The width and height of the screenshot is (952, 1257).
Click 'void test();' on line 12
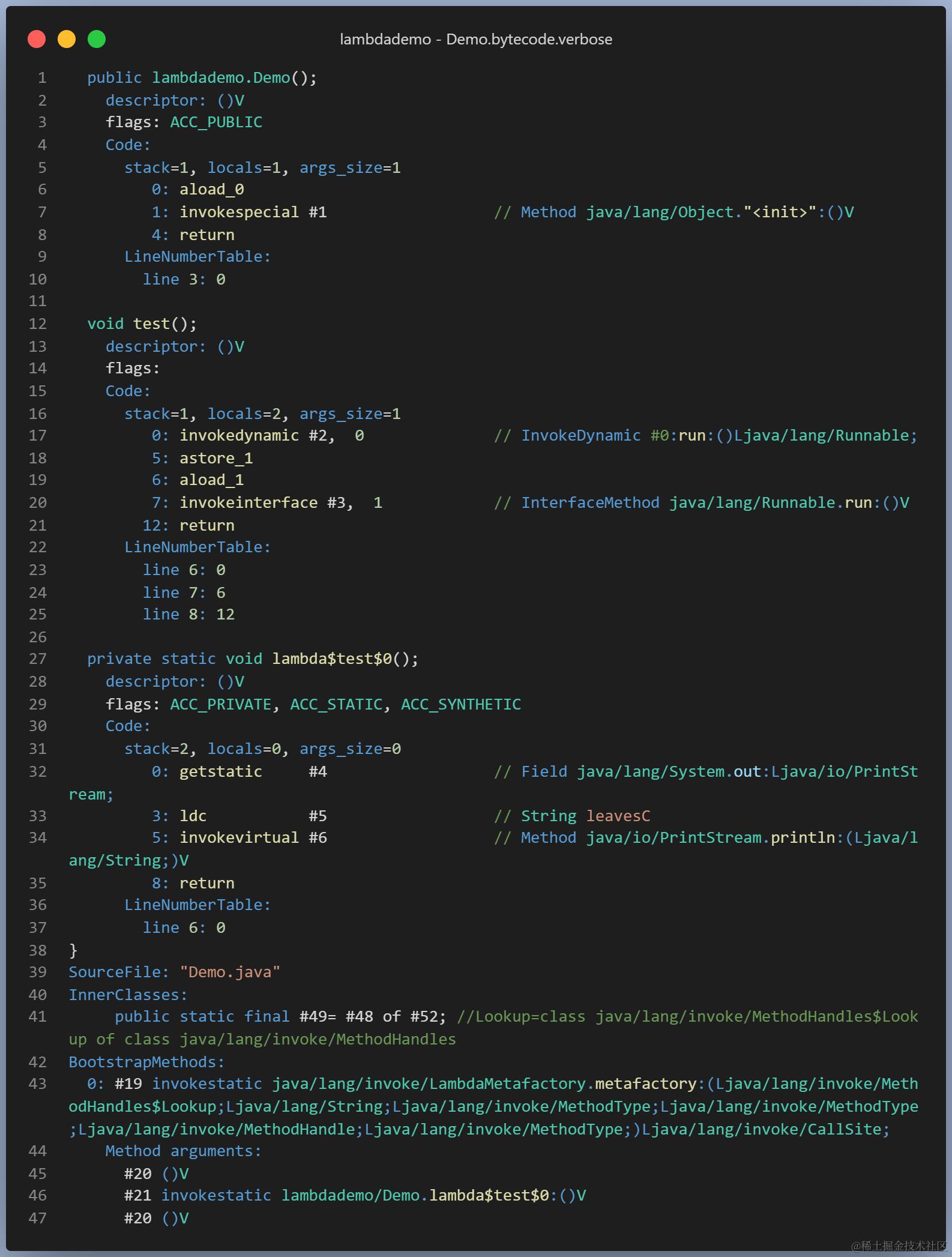[x=142, y=324]
